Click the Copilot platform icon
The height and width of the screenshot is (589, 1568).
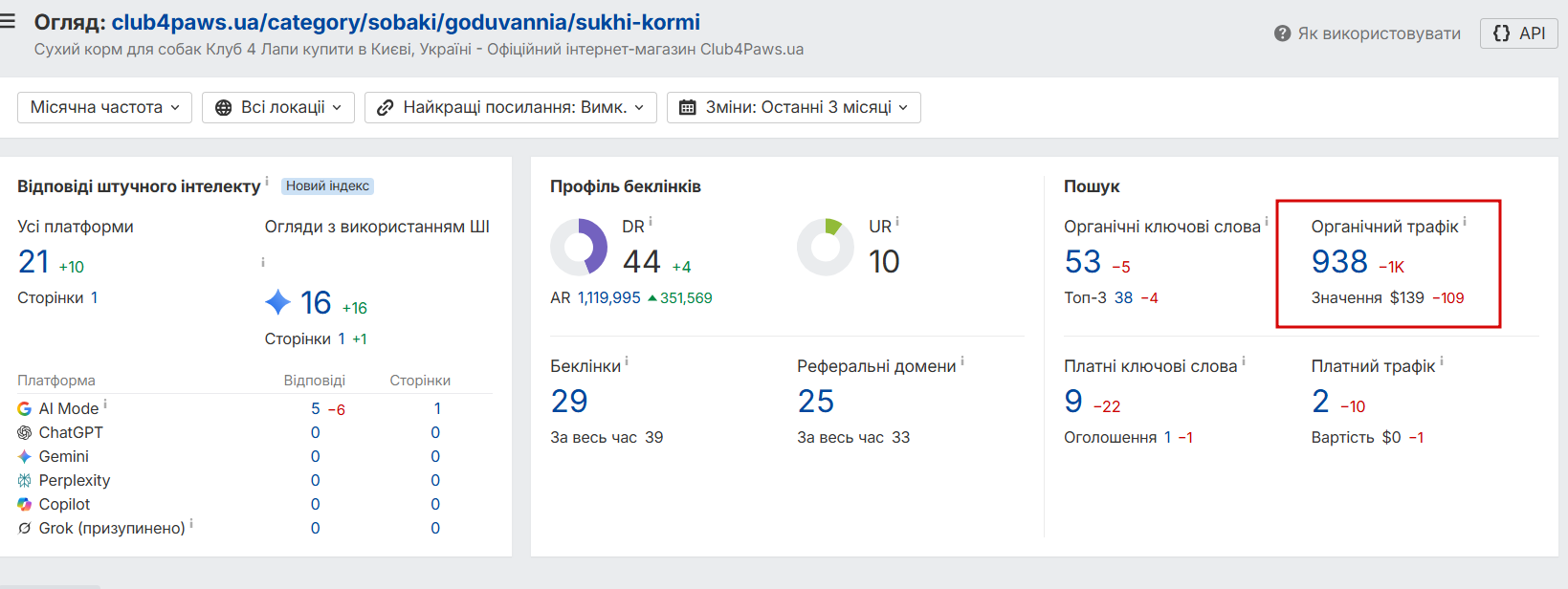click(x=24, y=504)
